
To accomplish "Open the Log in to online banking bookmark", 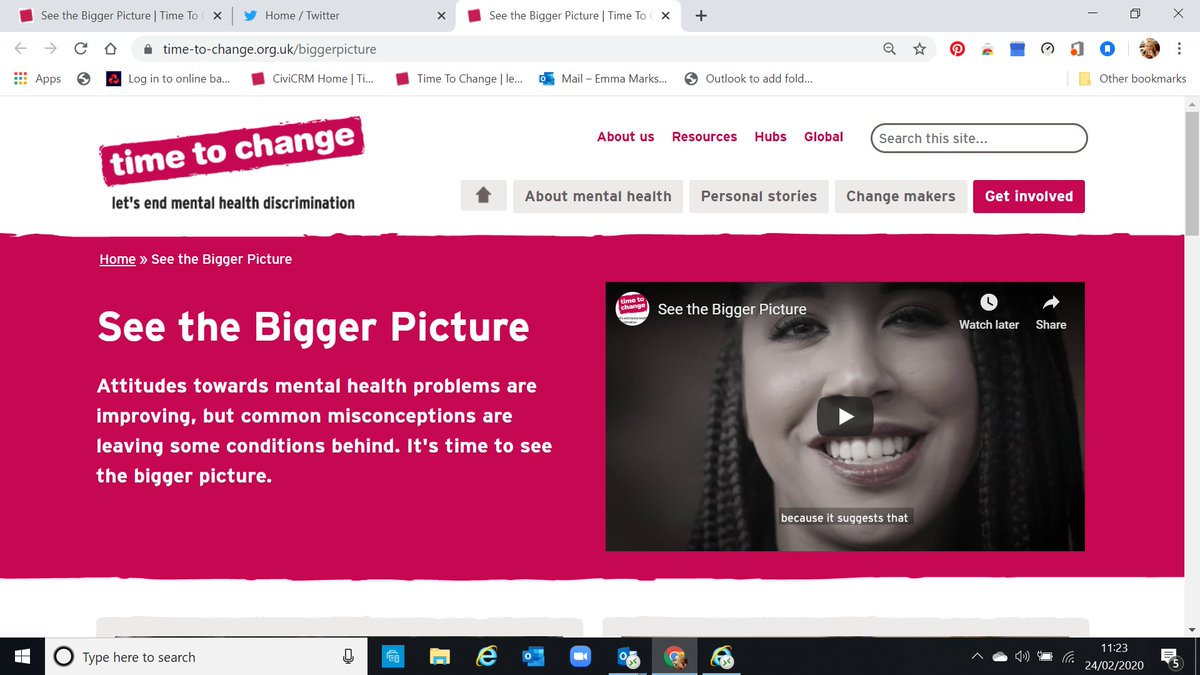I will pyautogui.click(x=168, y=79).
